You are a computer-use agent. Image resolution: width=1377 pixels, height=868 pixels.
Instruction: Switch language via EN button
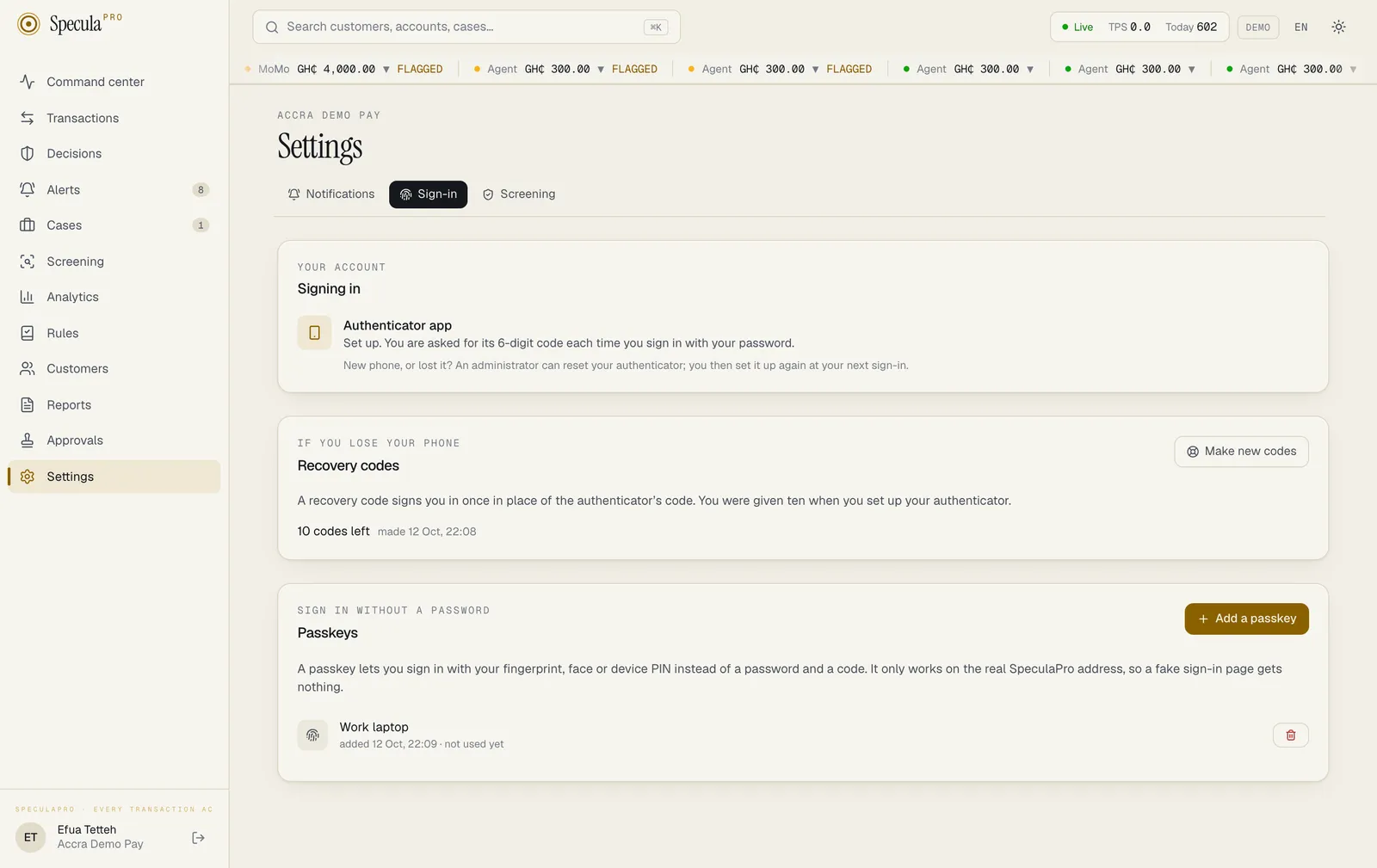click(1300, 28)
